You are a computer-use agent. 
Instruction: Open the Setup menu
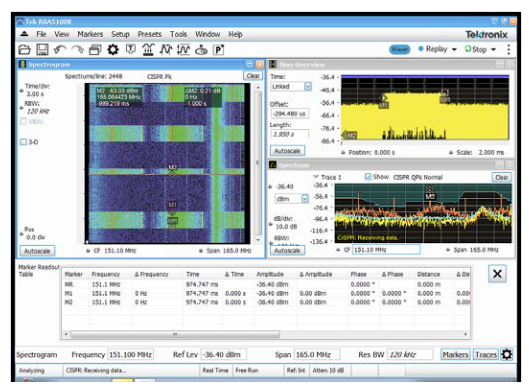coord(120,34)
